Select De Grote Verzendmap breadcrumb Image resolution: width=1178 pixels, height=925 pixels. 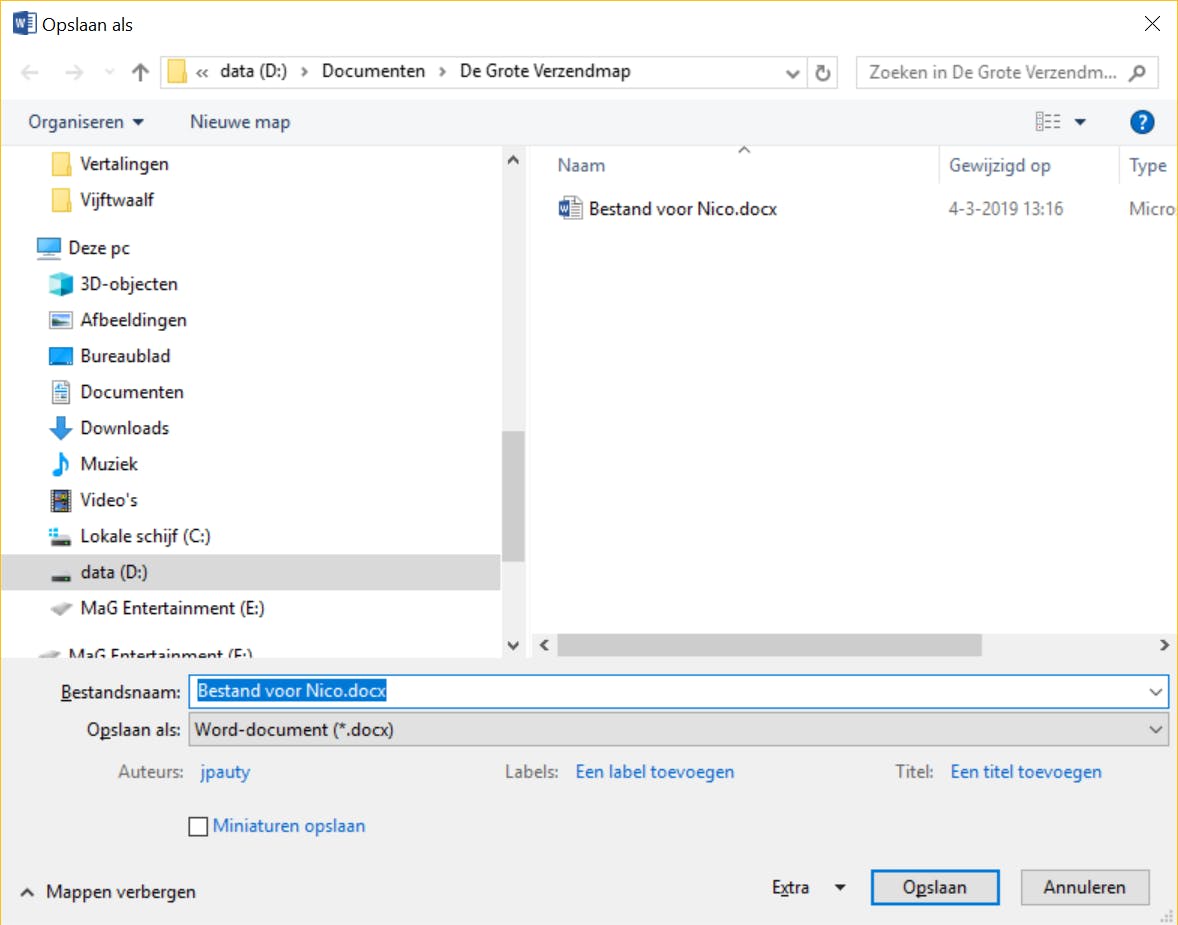click(545, 71)
